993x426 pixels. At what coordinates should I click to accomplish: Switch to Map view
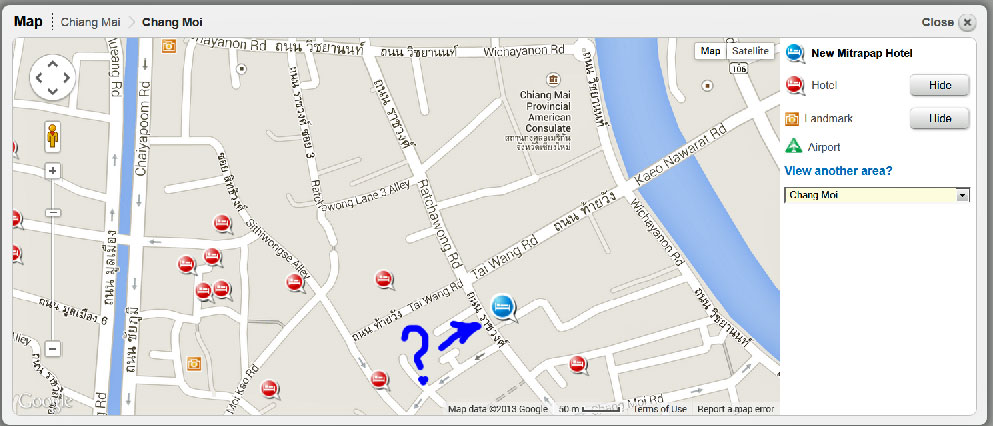click(711, 51)
